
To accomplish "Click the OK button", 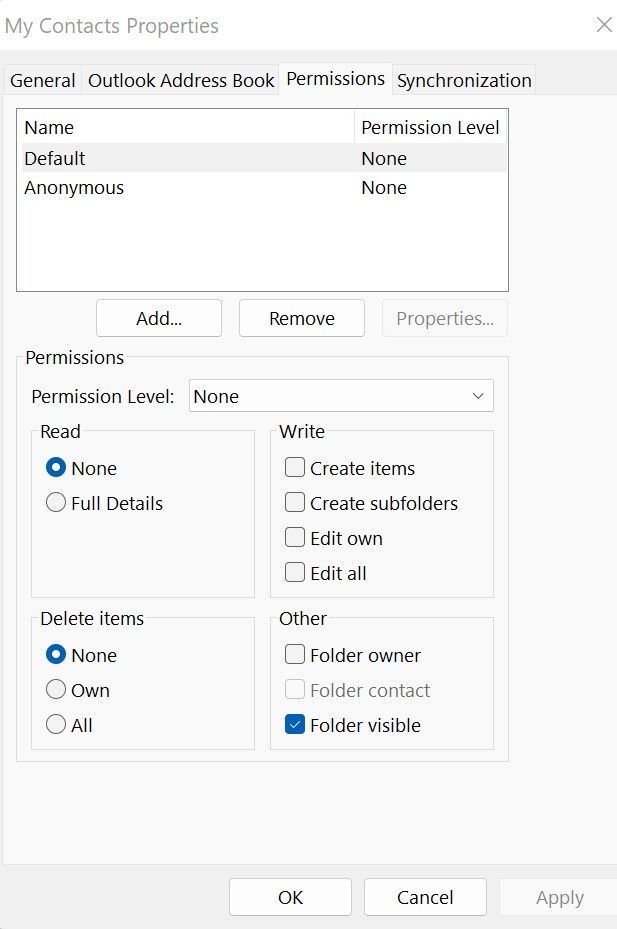I will 290,897.
